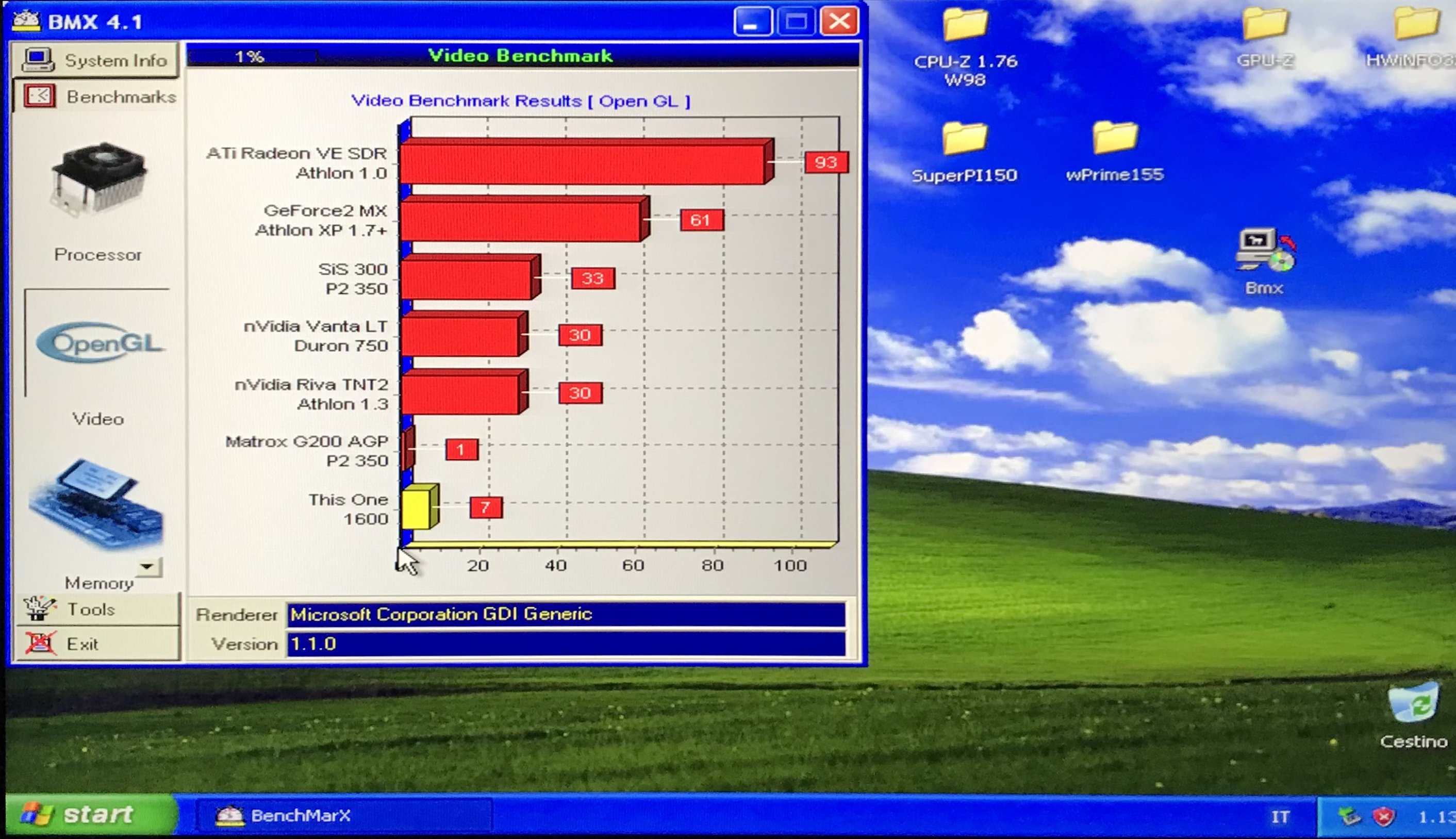Click the red security shield tray icon
Image resolution: width=1456 pixels, height=839 pixels.
click(x=1383, y=816)
